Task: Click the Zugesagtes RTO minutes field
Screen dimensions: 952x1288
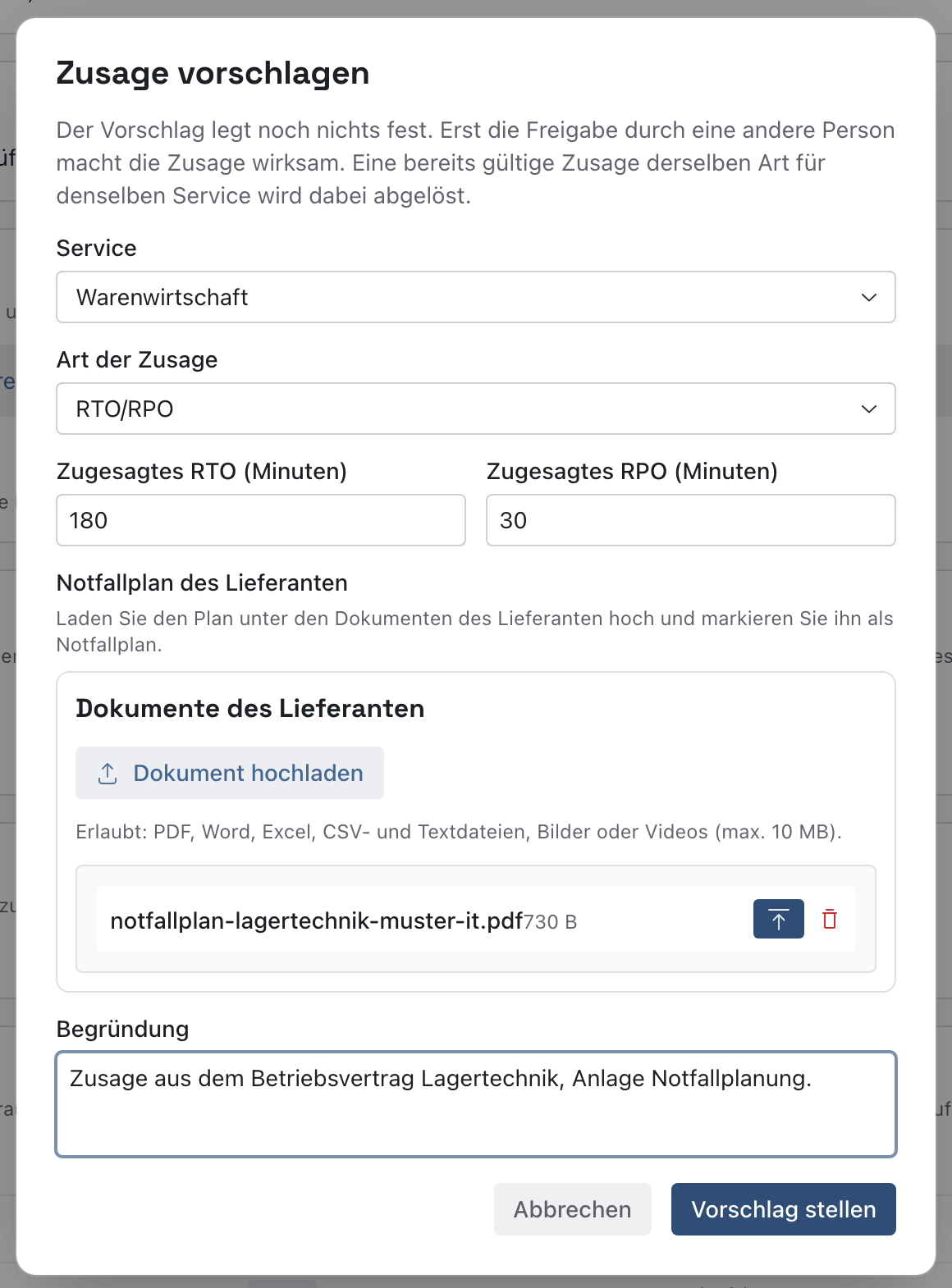Action: (x=261, y=520)
